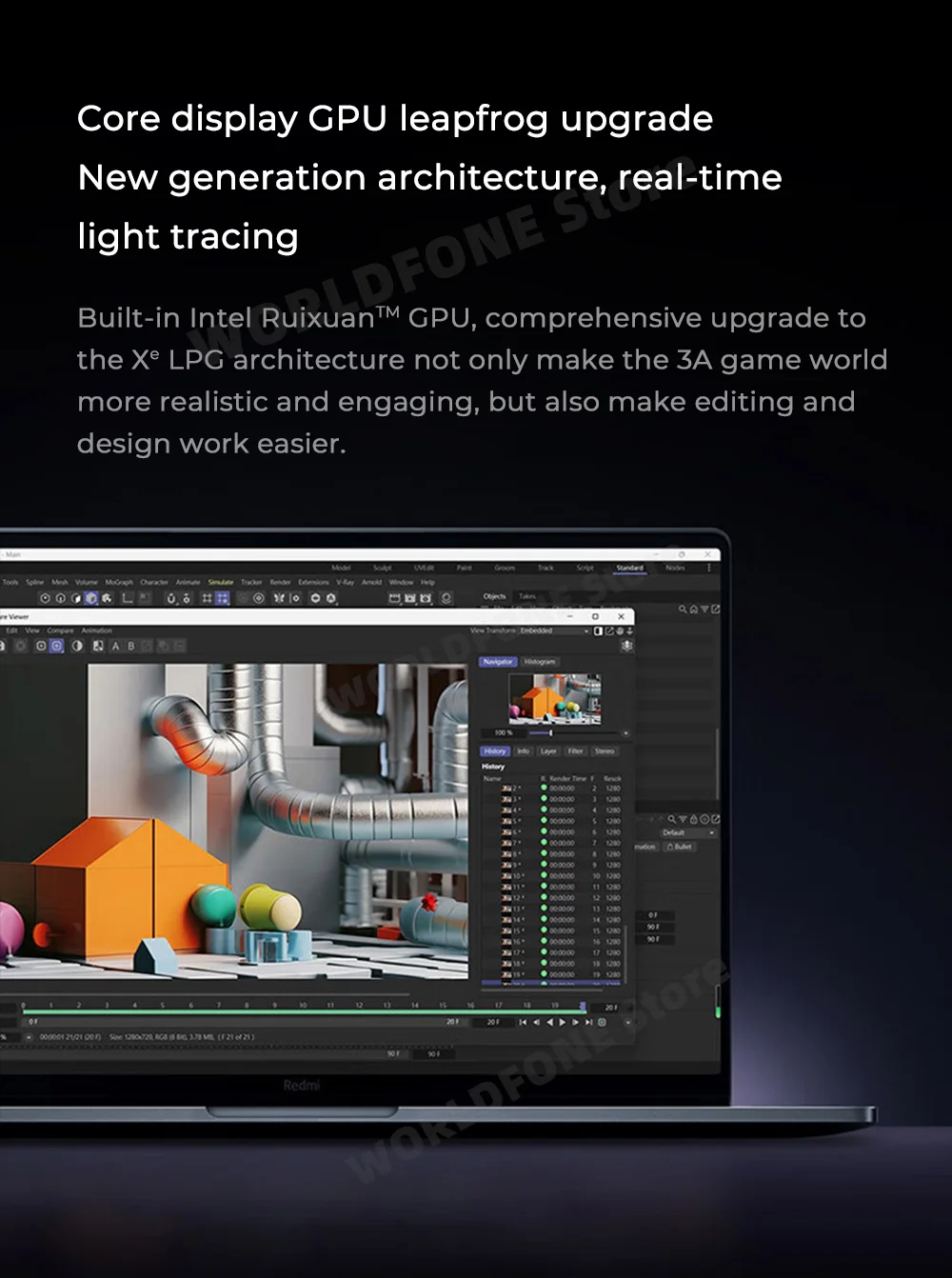This screenshot has width=952, height=1278.
Task: Jump to the last frame
Action: point(588,1022)
